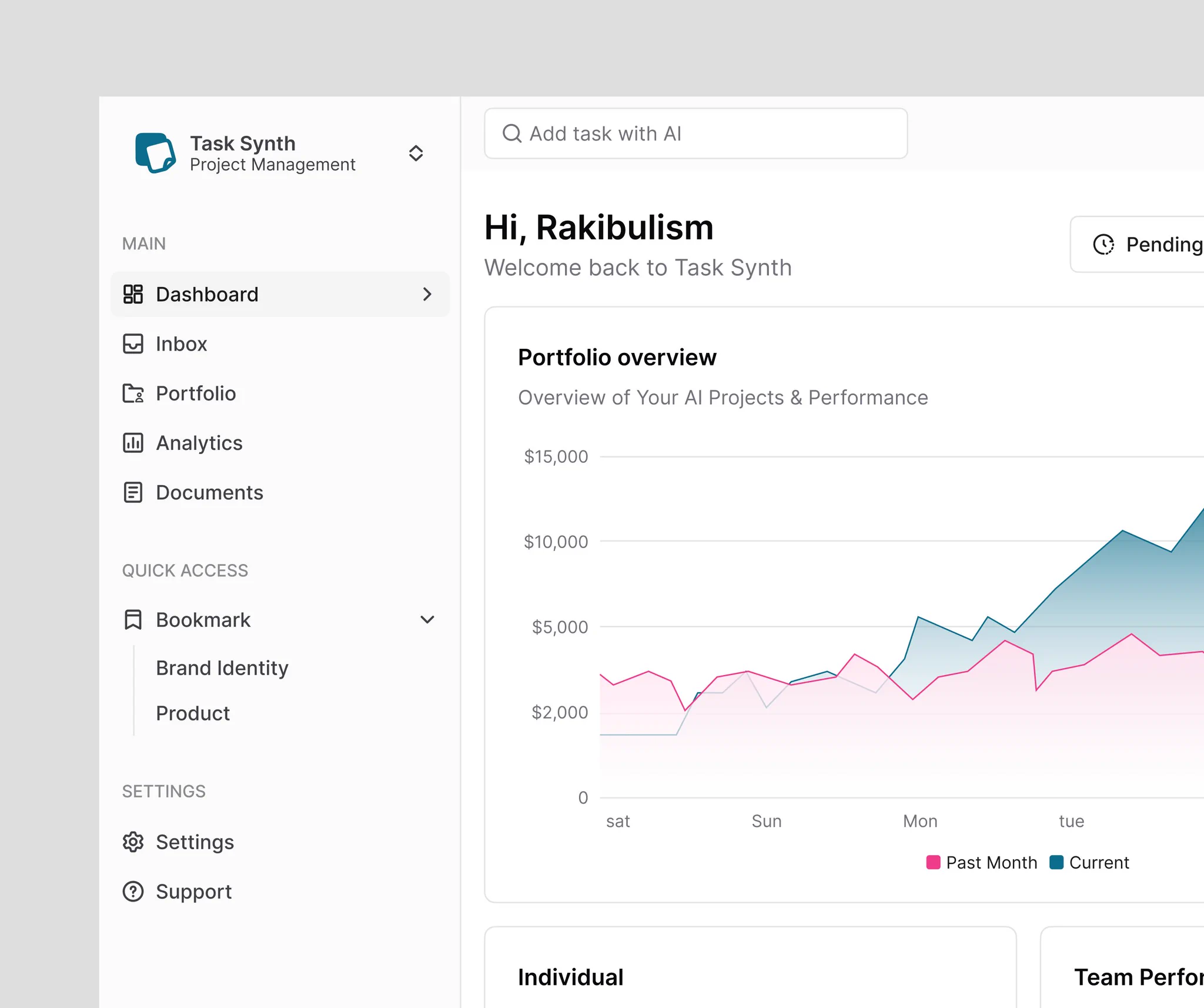The height and width of the screenshot is (1008, 1204).
Task: Go to Portfolio in sidebar
Action: (280, 393)
